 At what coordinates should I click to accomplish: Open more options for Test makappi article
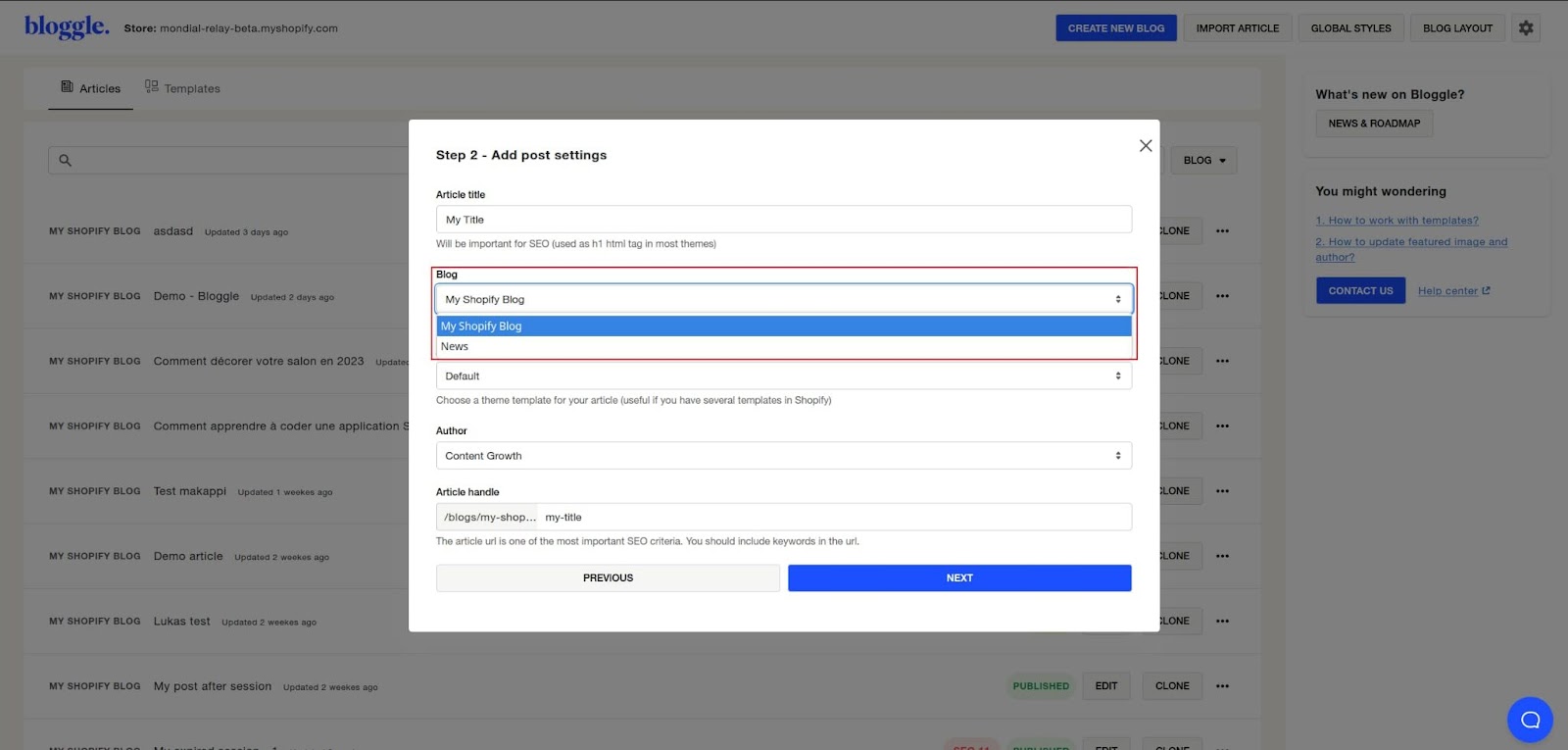pyautogui.click(x=1222, y=491)
